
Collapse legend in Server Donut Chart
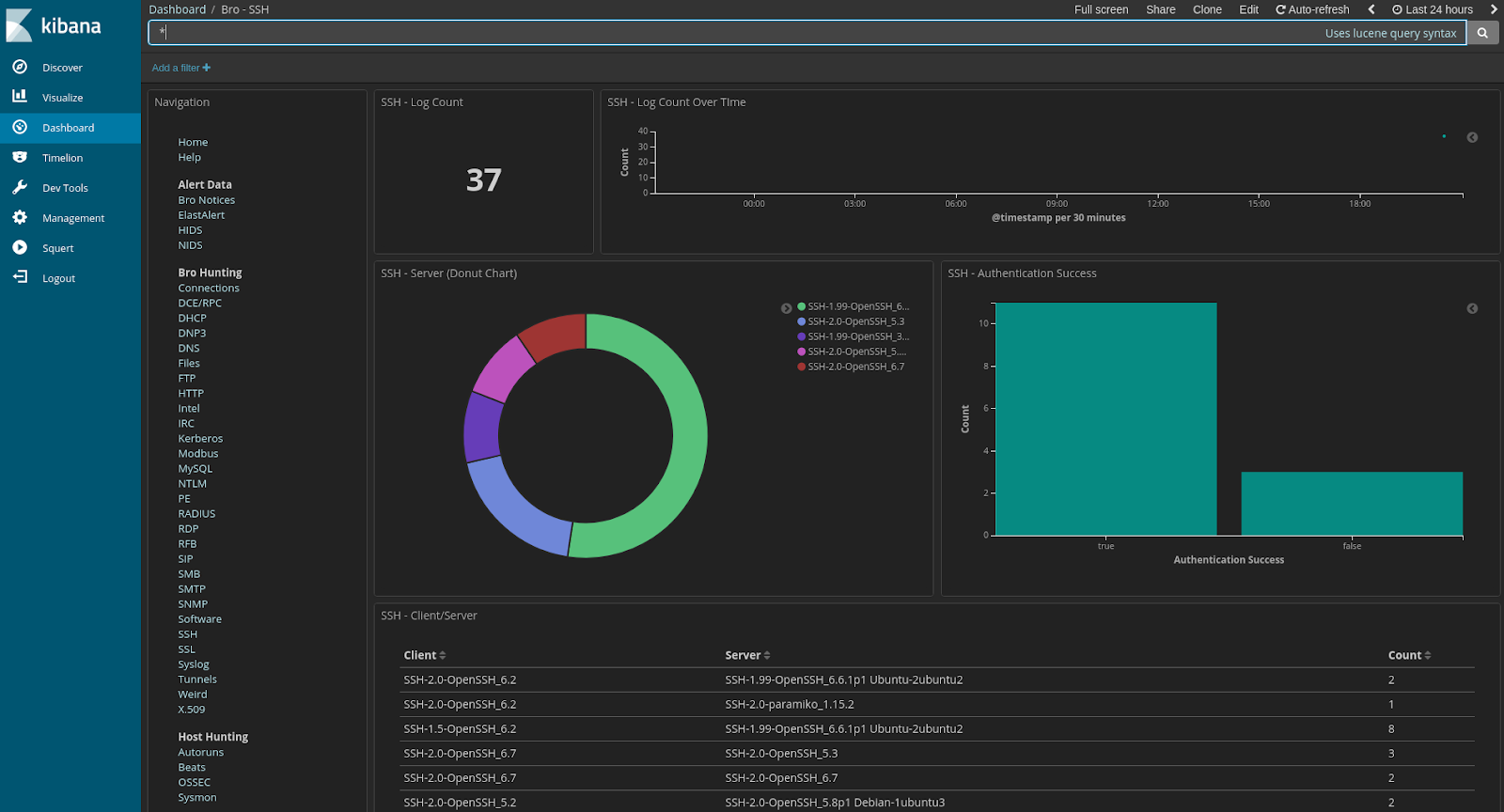[x=786, y=308]
